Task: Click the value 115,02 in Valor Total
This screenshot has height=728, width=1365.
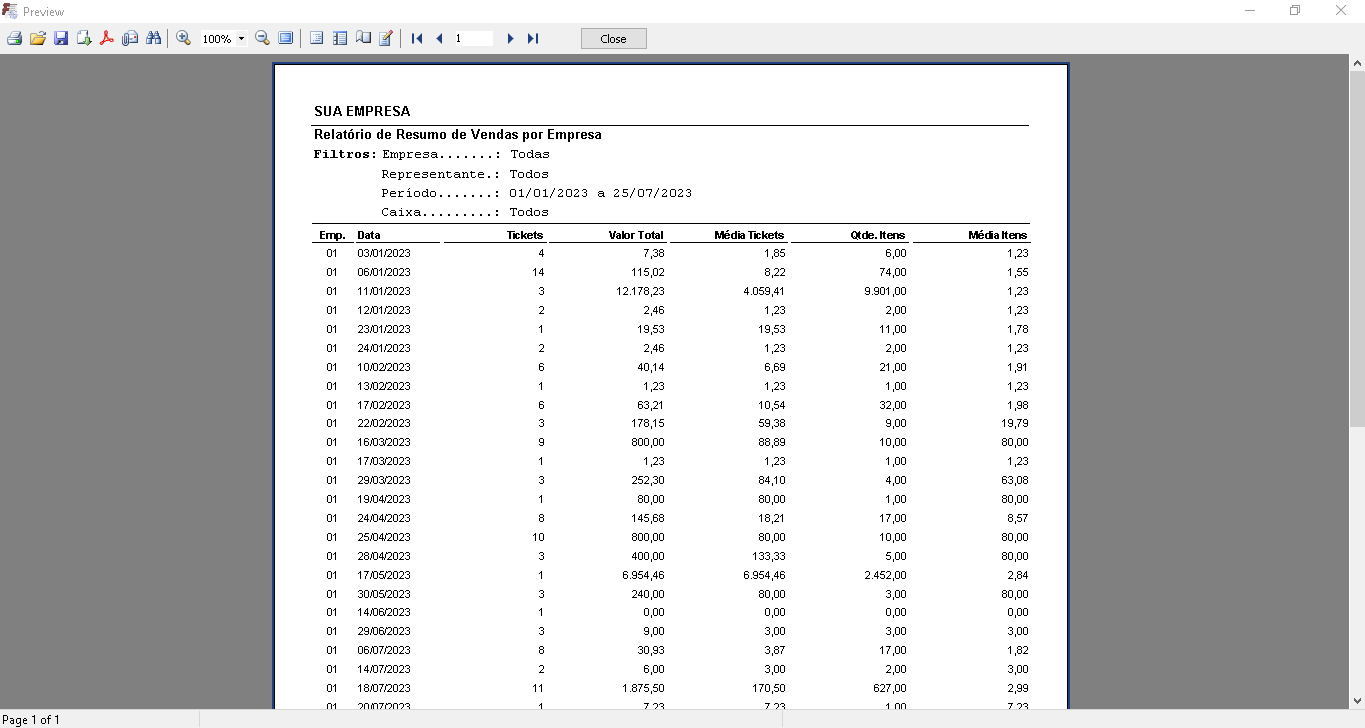Action: point(648,273)
